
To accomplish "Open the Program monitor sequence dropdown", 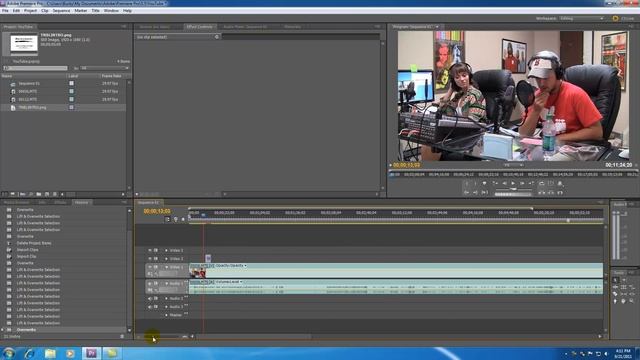I will (x=437, y=27).
